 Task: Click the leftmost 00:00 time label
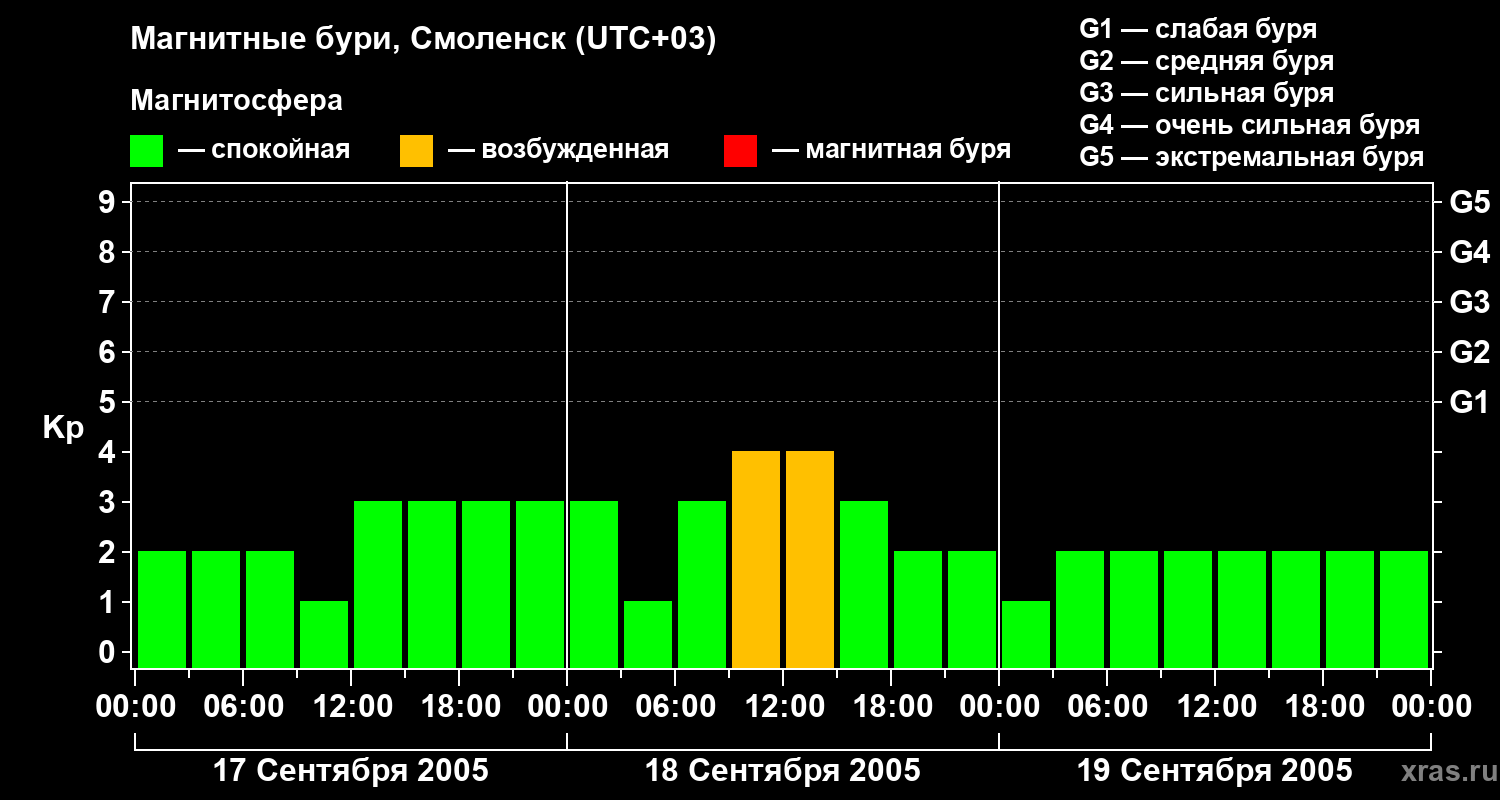[135, 707]
